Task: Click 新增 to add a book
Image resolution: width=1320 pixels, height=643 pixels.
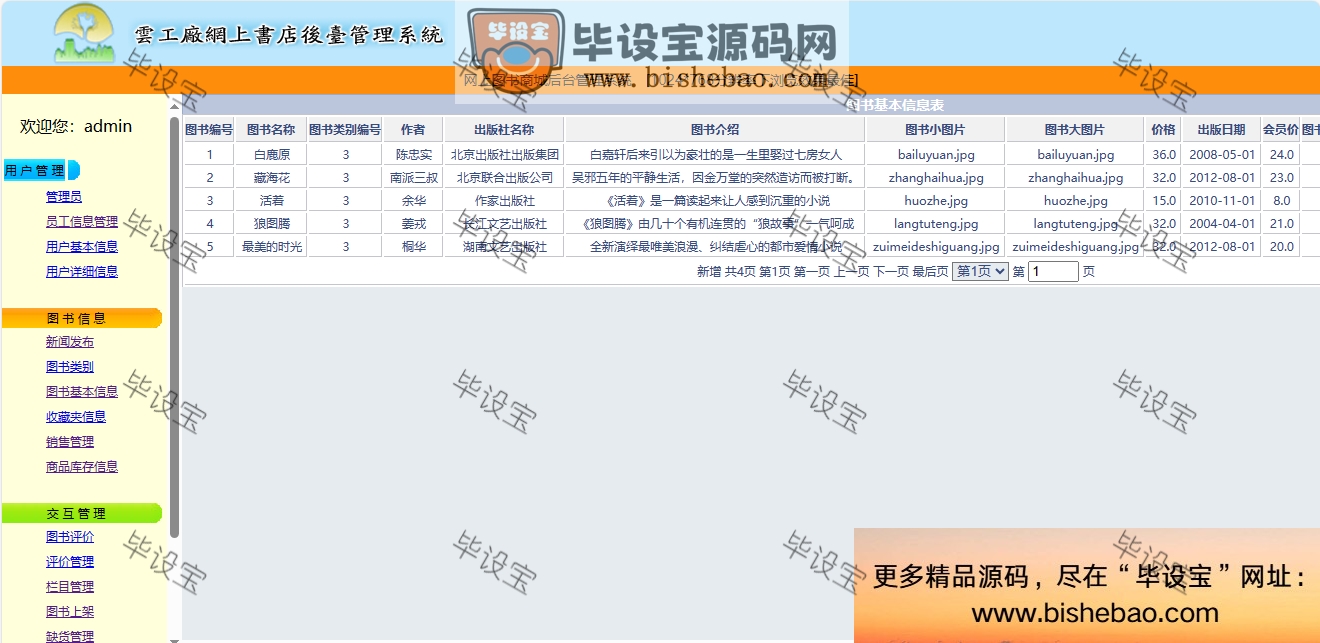Action: click(x=709, y=272)
